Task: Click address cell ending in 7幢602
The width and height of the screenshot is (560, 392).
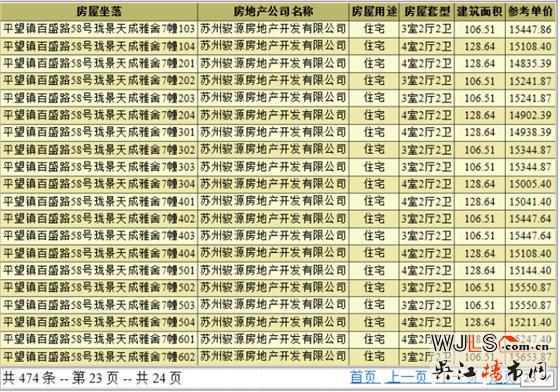Action: point(99,356)
